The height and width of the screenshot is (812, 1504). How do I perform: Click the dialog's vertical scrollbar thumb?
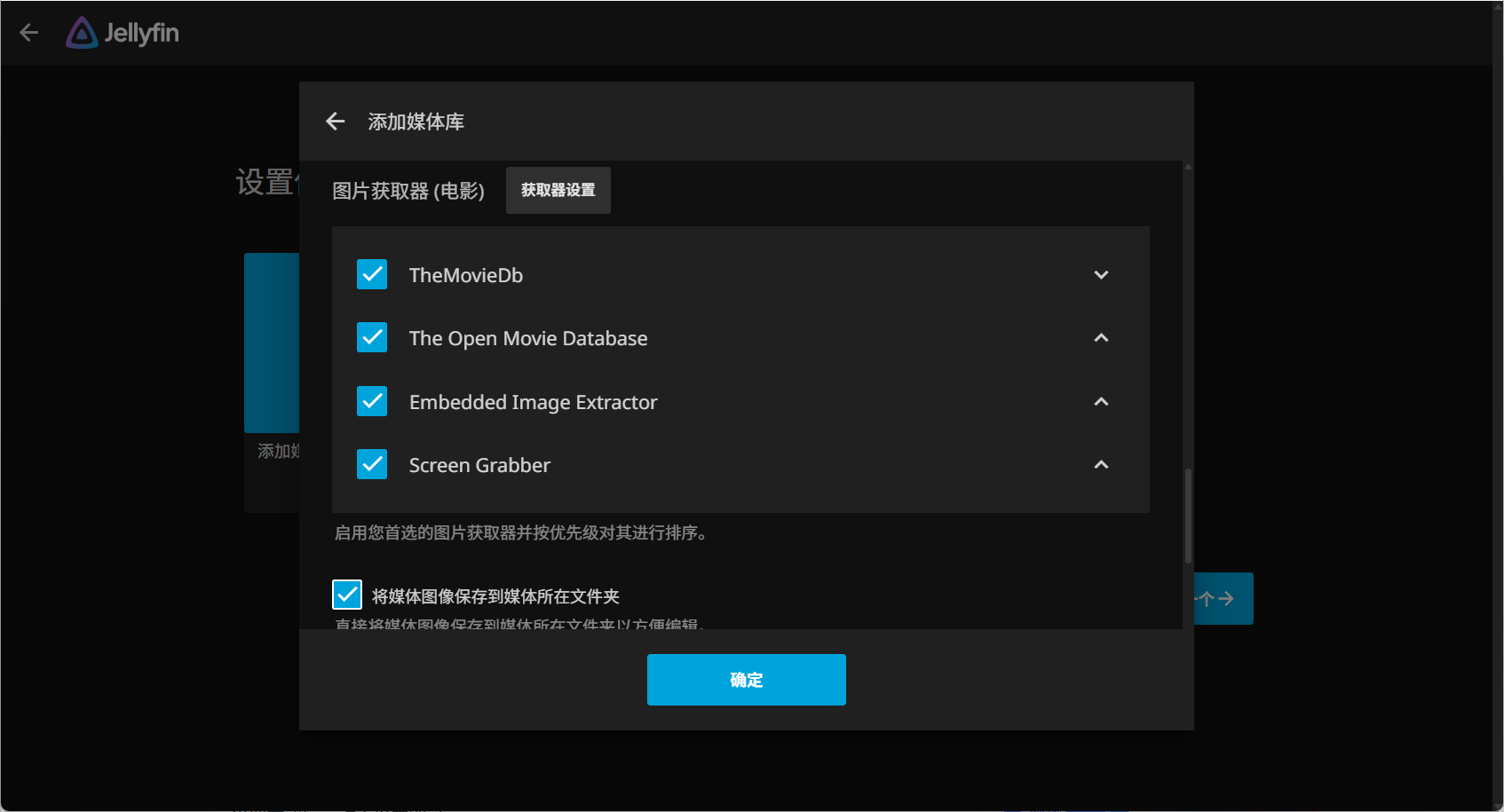pos(1188,516)
